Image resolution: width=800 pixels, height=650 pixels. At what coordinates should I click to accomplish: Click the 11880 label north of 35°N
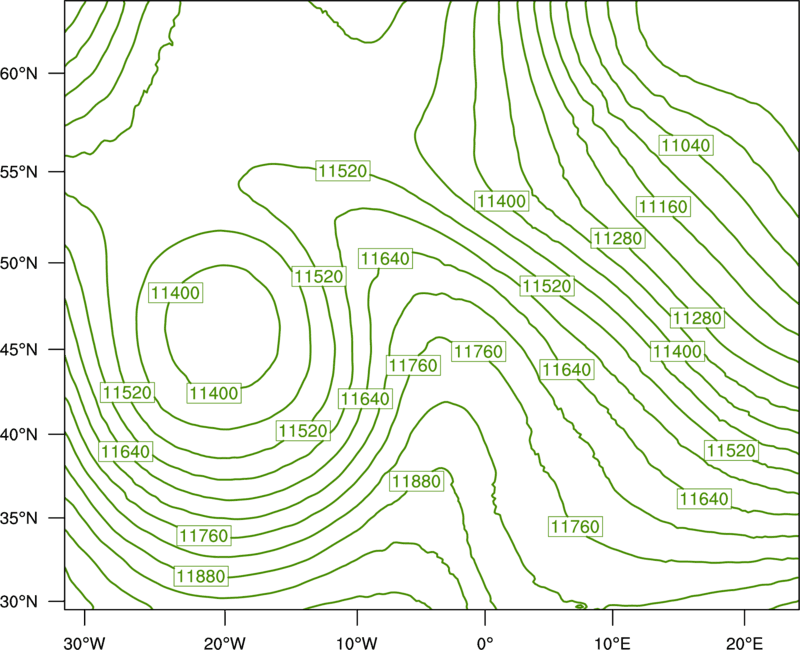(x=416, y=481)
